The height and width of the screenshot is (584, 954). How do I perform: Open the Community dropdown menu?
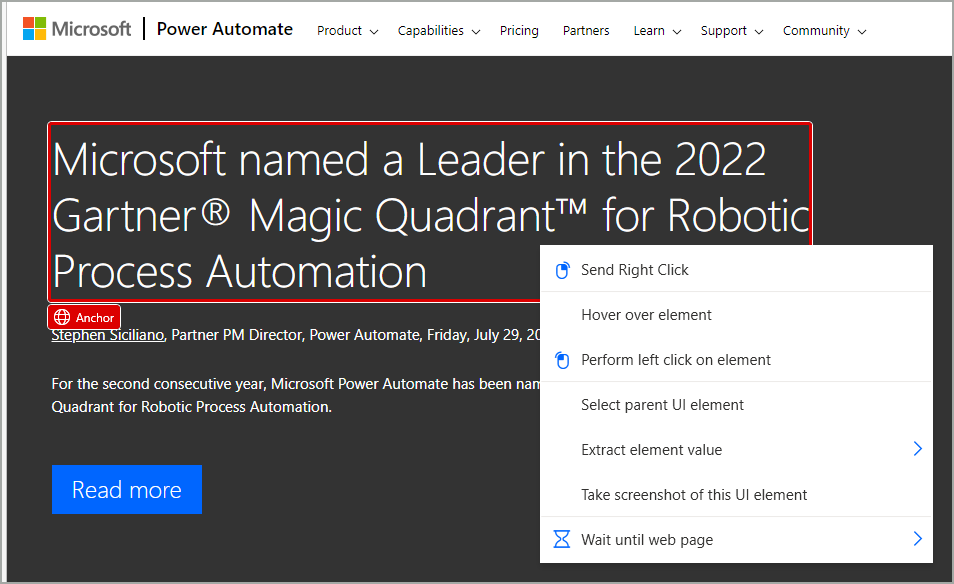click(x=824, y=31)
